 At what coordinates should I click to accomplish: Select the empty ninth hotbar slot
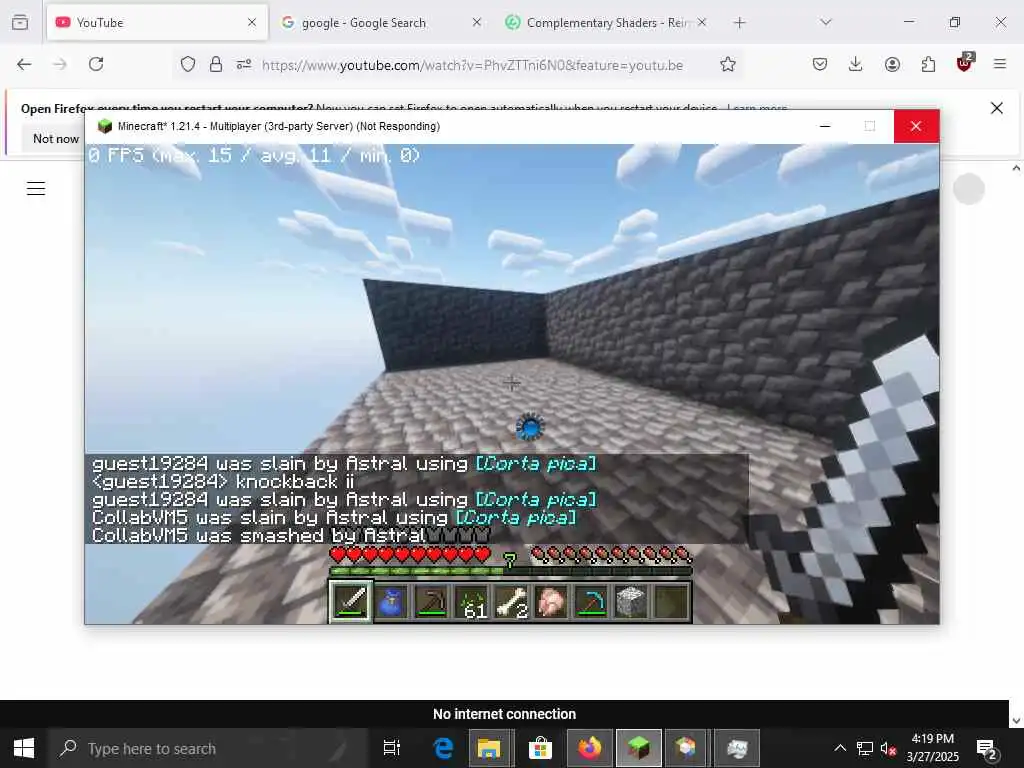click(x=671, y=601)
